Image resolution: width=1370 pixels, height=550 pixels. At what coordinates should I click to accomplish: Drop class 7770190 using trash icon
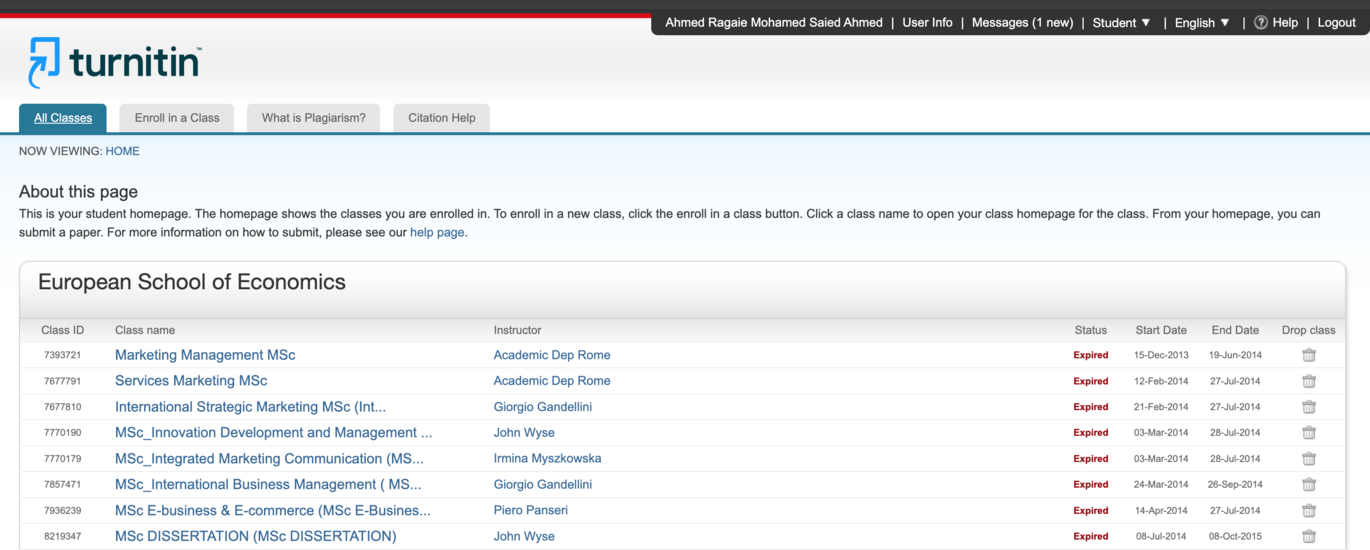[1309, 433]
